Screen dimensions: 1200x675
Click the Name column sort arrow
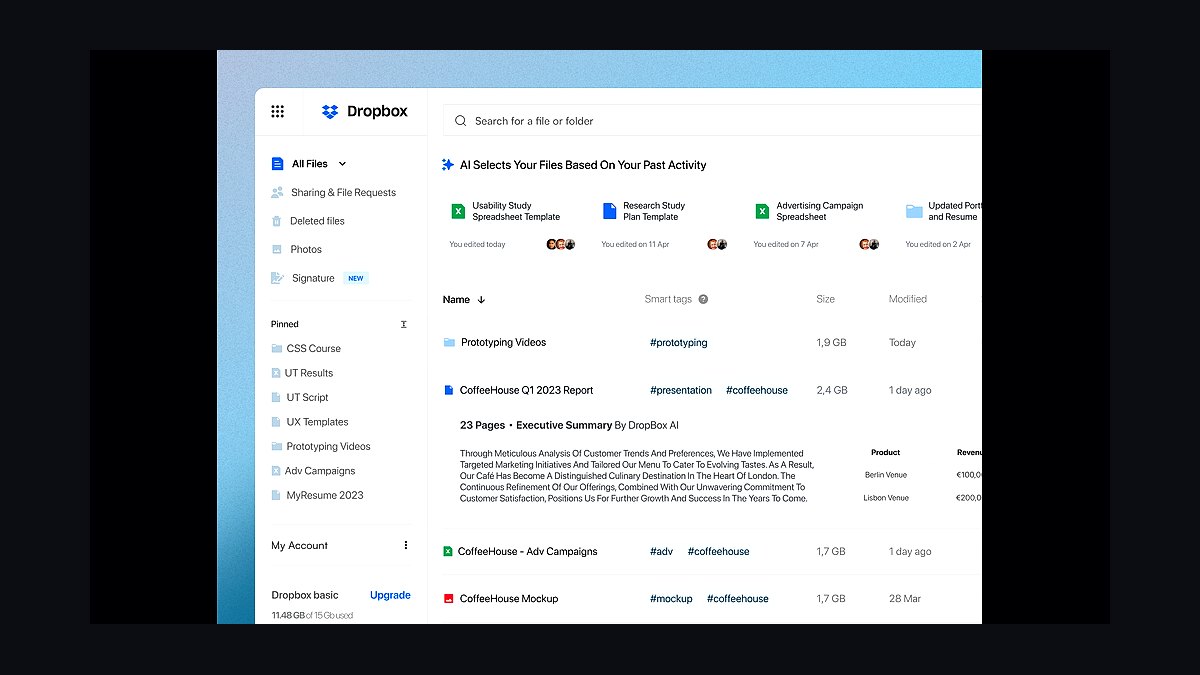pos(481,299)
